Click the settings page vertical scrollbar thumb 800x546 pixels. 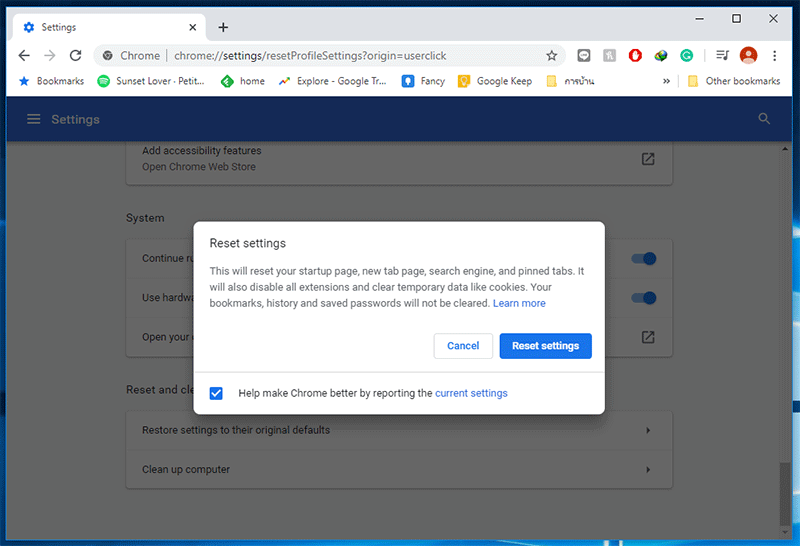tap(784, 493)
